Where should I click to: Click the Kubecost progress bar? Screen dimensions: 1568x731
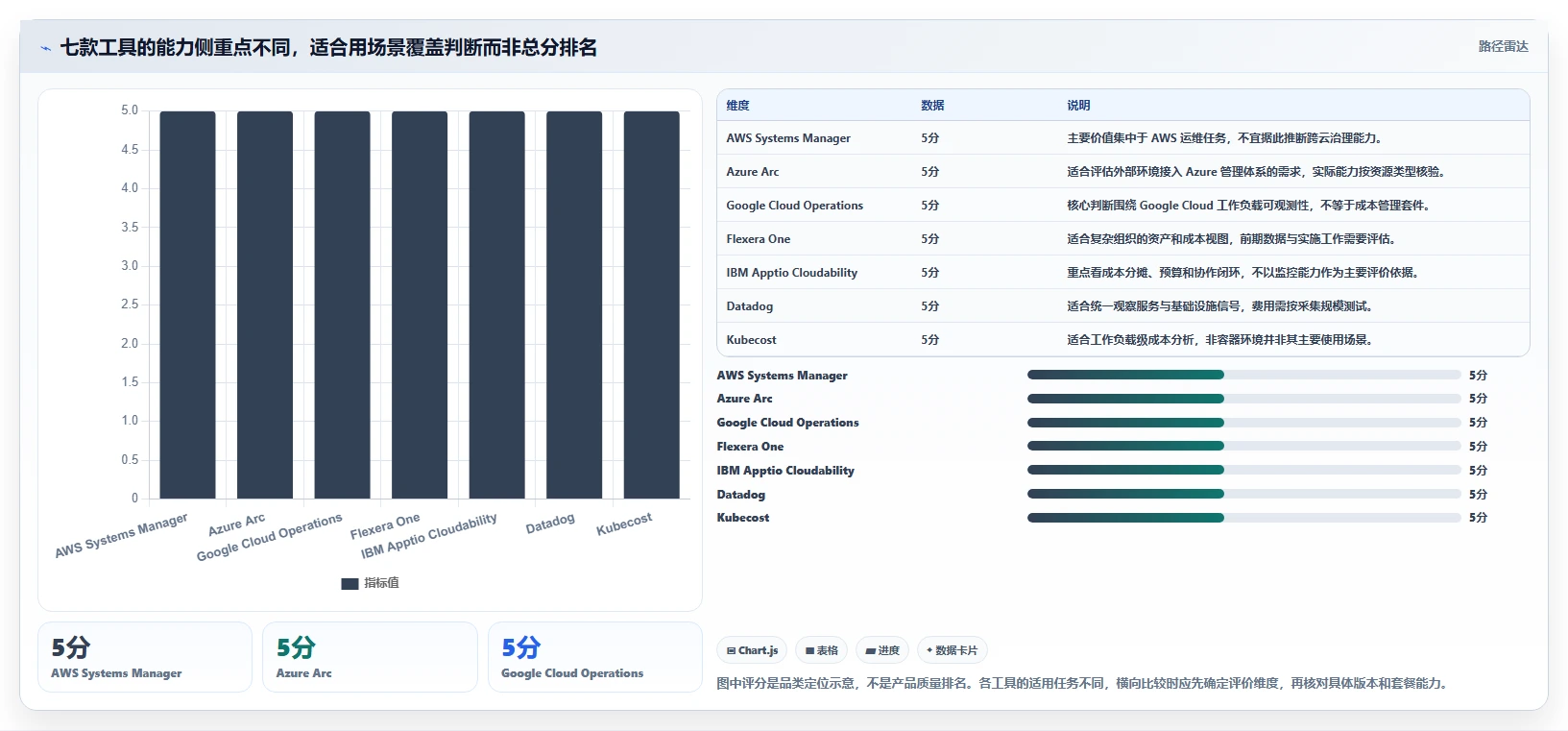pos(1244,518)
